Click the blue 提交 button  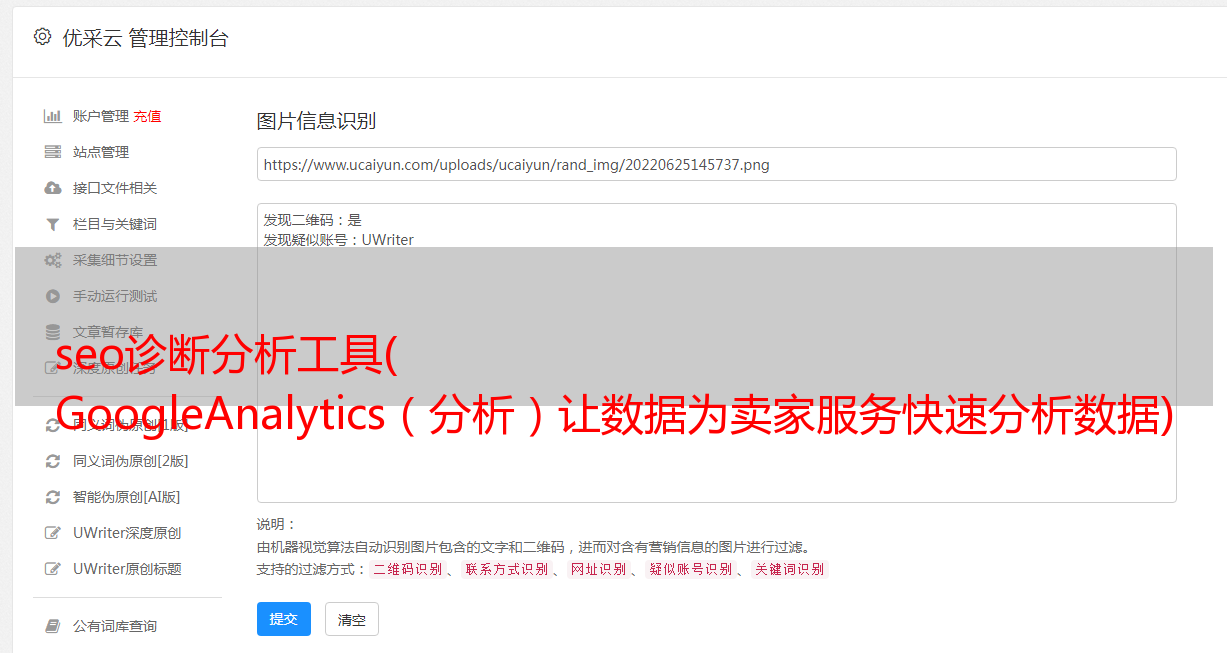point(284,619)
